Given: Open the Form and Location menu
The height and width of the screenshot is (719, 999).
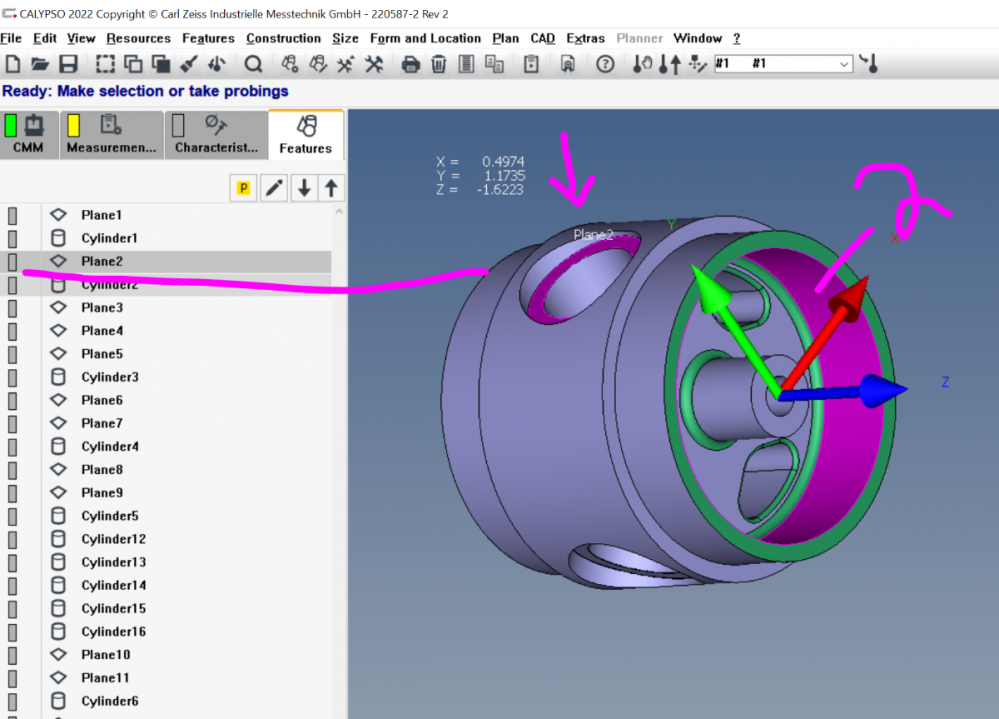Looking at the screenshot, I should (x=425, y=38).
